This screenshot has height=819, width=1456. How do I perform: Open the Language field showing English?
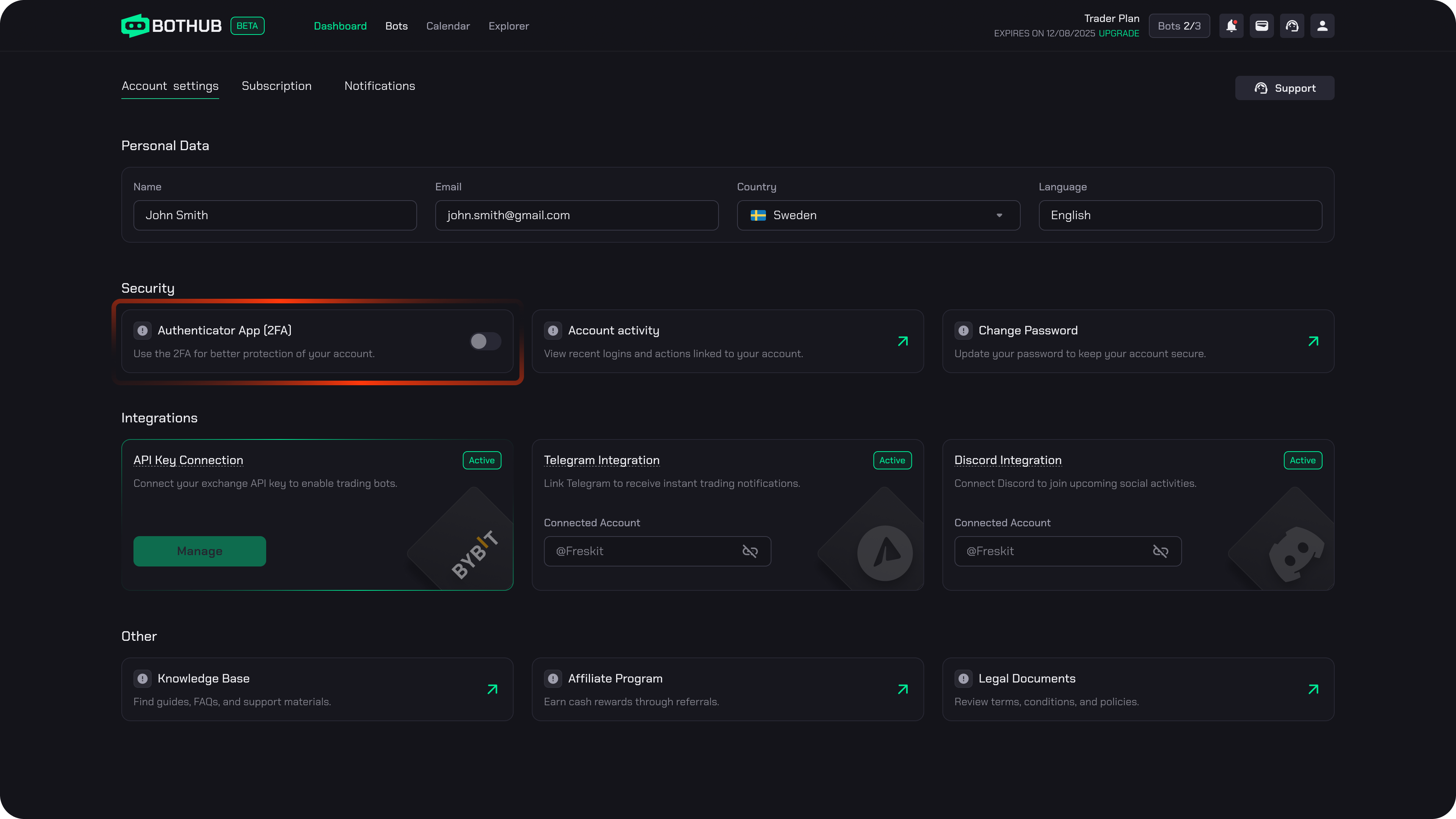[x=1180, y=215]
